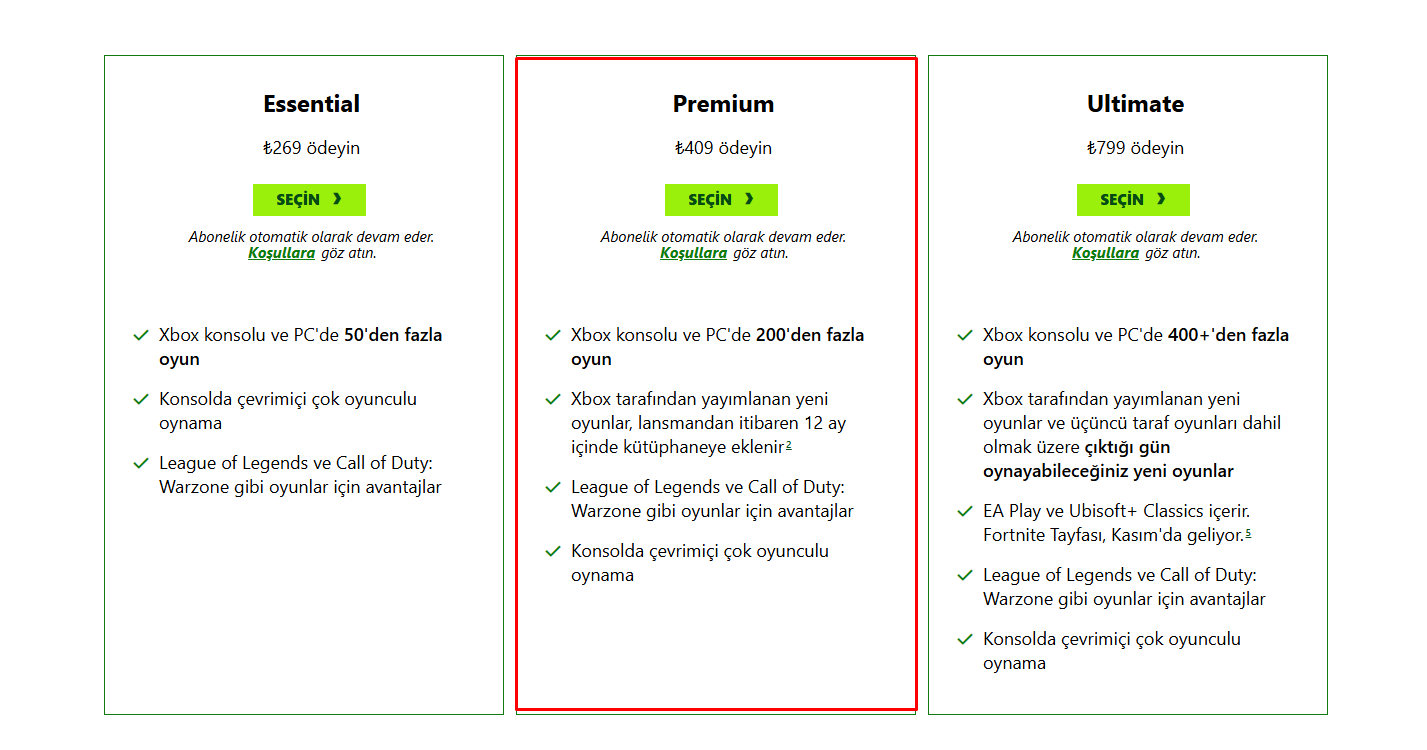
Task: Select the Essential plan button
Action: click(309, 199)
